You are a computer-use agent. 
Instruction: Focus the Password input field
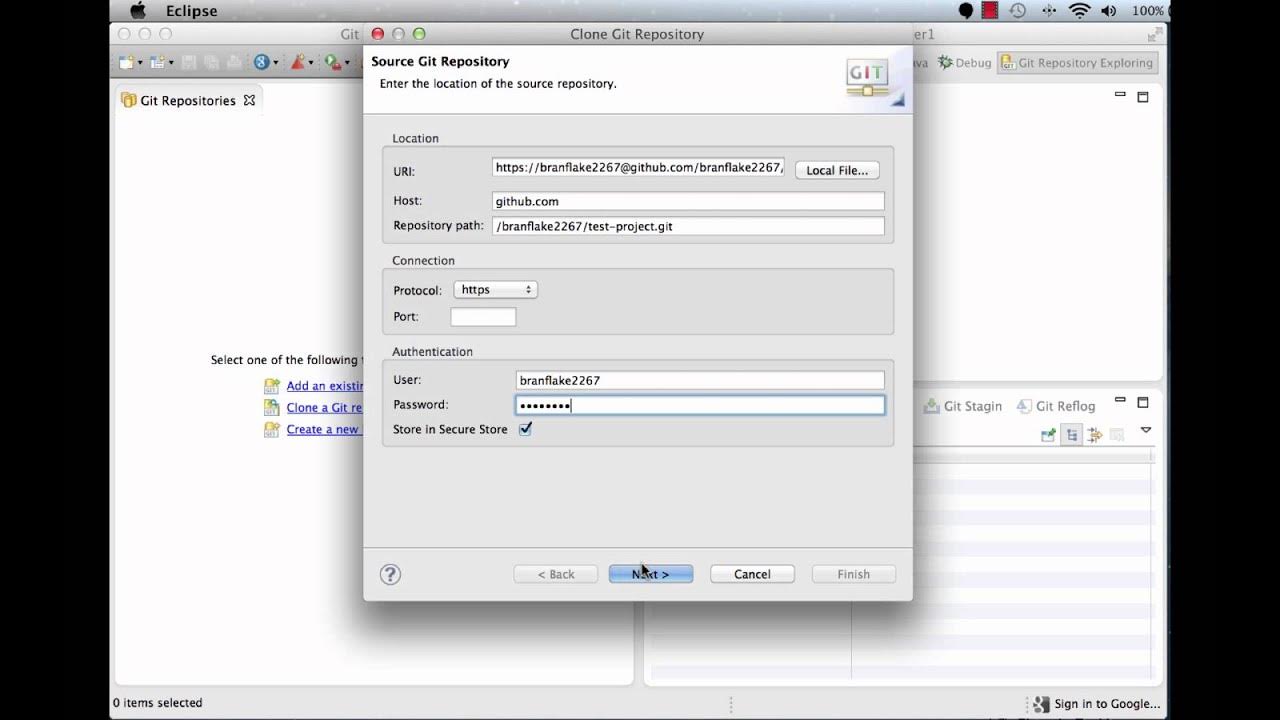(x=700, y=405)
